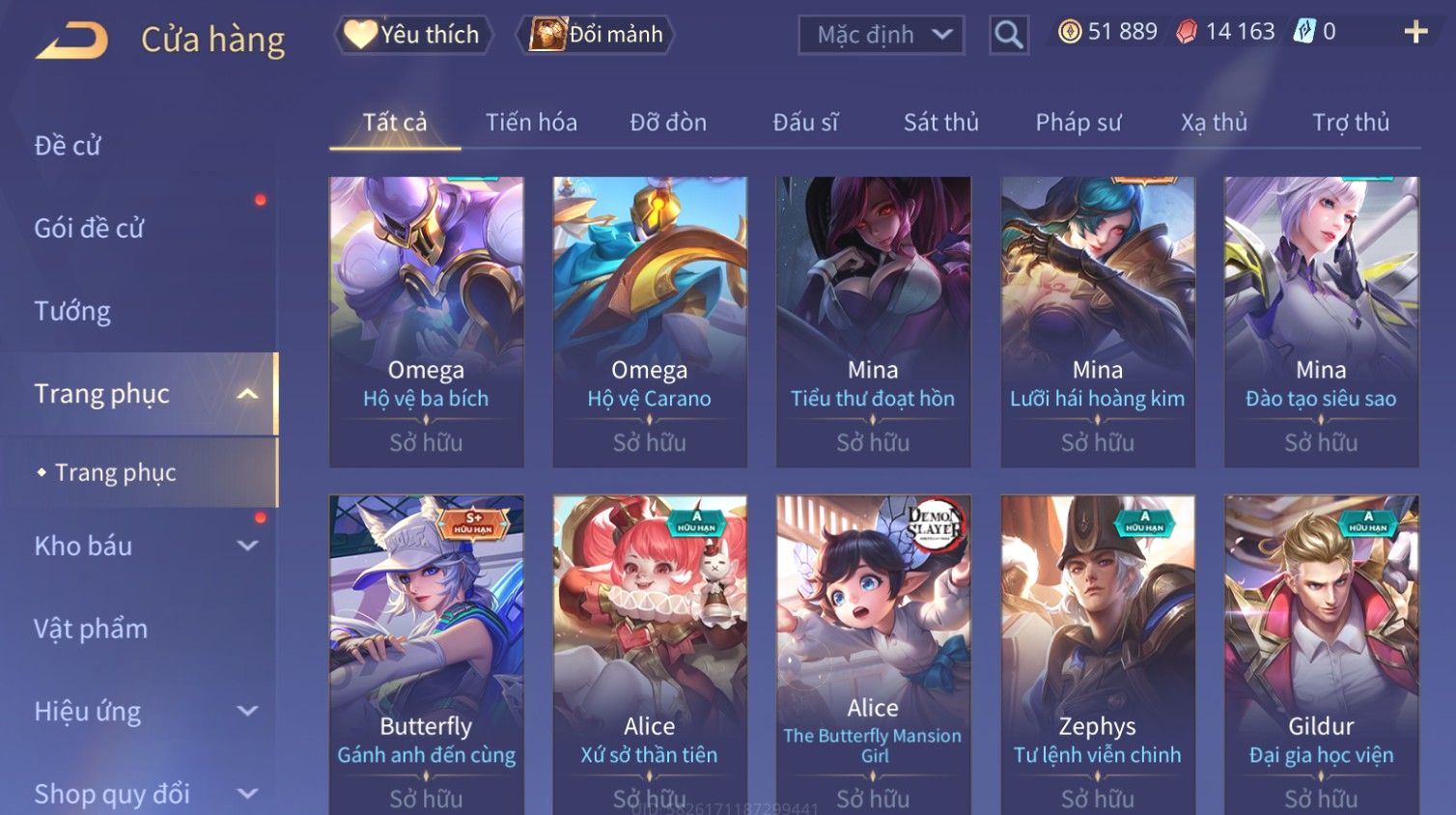Click the red ruby currency icon
The image size is (1456, 815).
(x=1187, y=32)
